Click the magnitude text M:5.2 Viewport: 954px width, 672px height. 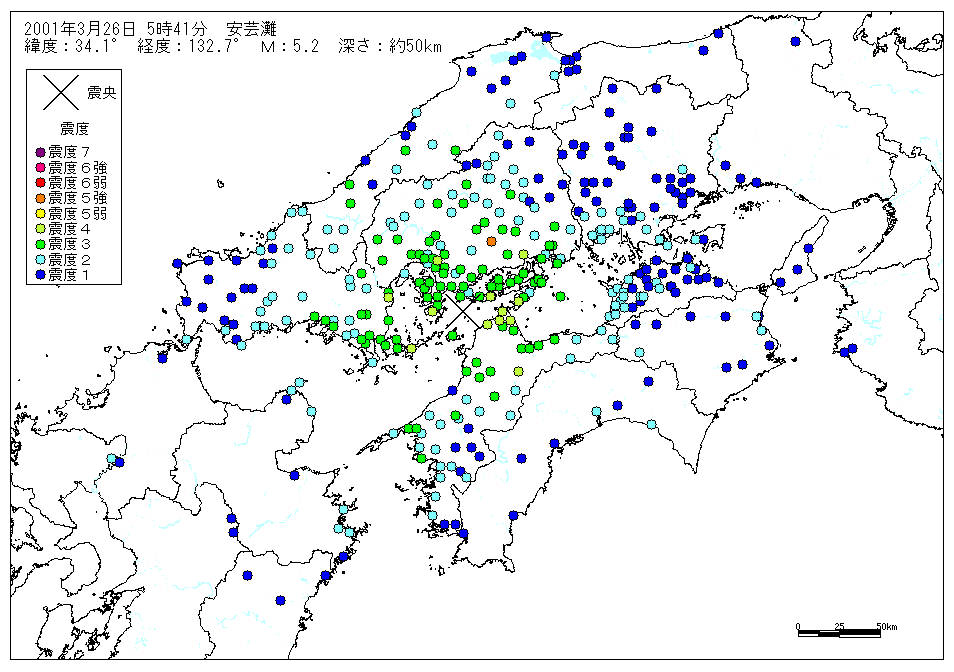click(x=290, y=46)
